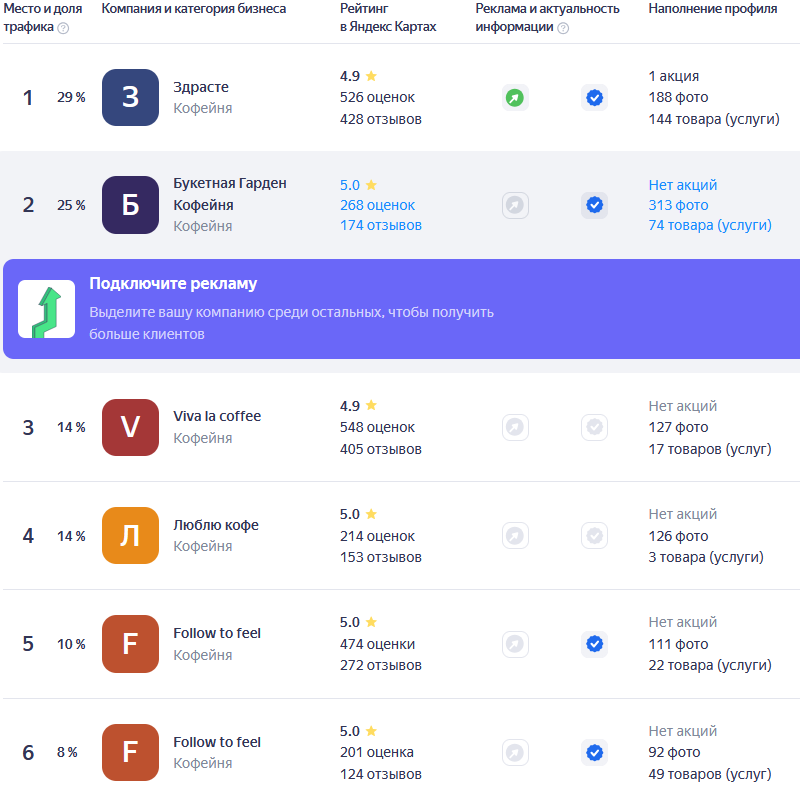
Task: Click the green advertising icon for Здрасте
Action: (x=514, y=98)
